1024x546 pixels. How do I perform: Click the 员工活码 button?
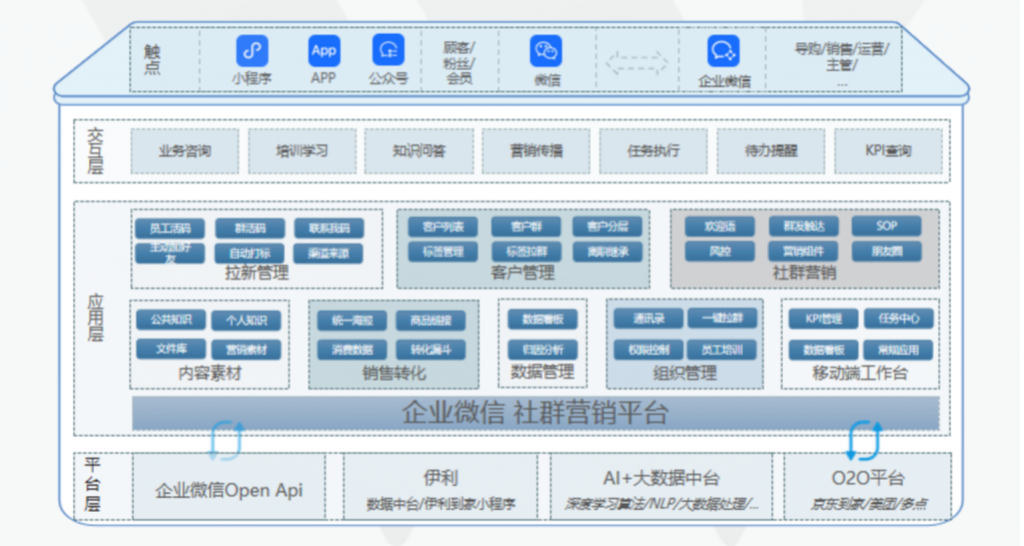point(170,228)
